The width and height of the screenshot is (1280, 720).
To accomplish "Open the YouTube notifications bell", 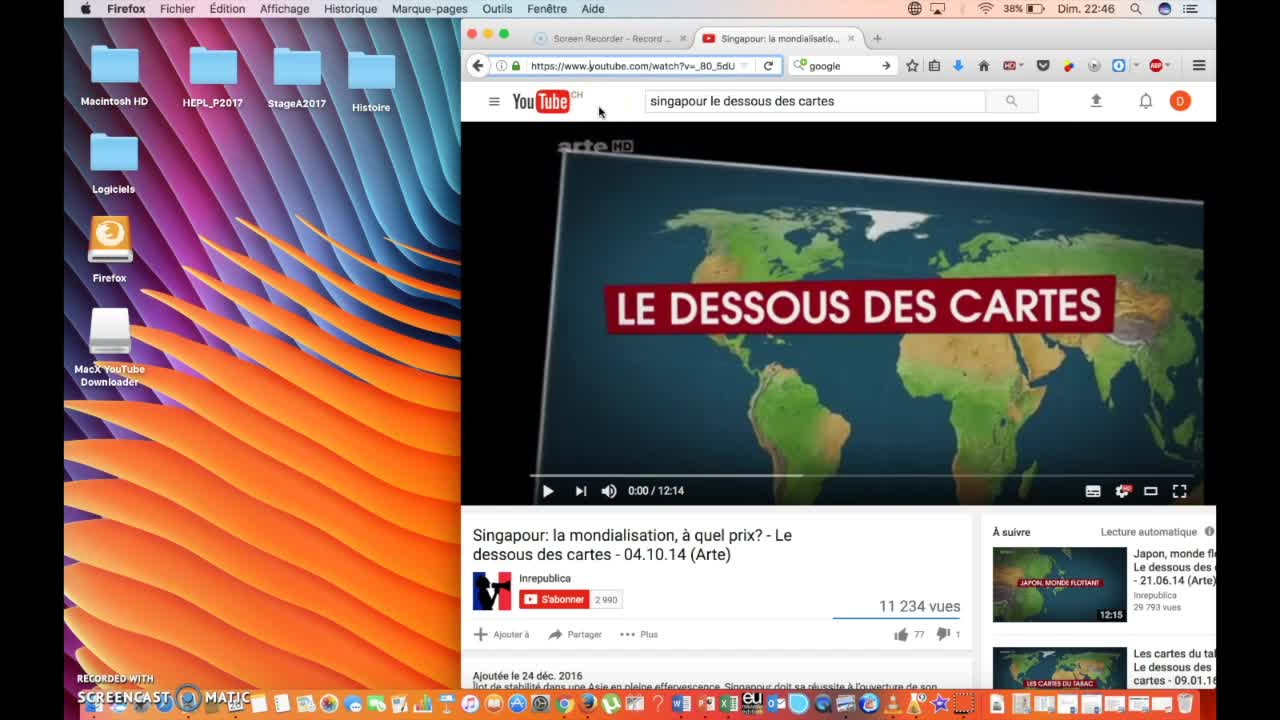I will tap(1146, 101).
